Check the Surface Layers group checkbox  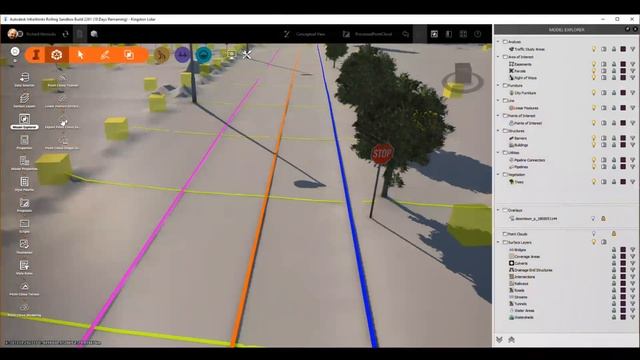[505, 242]
